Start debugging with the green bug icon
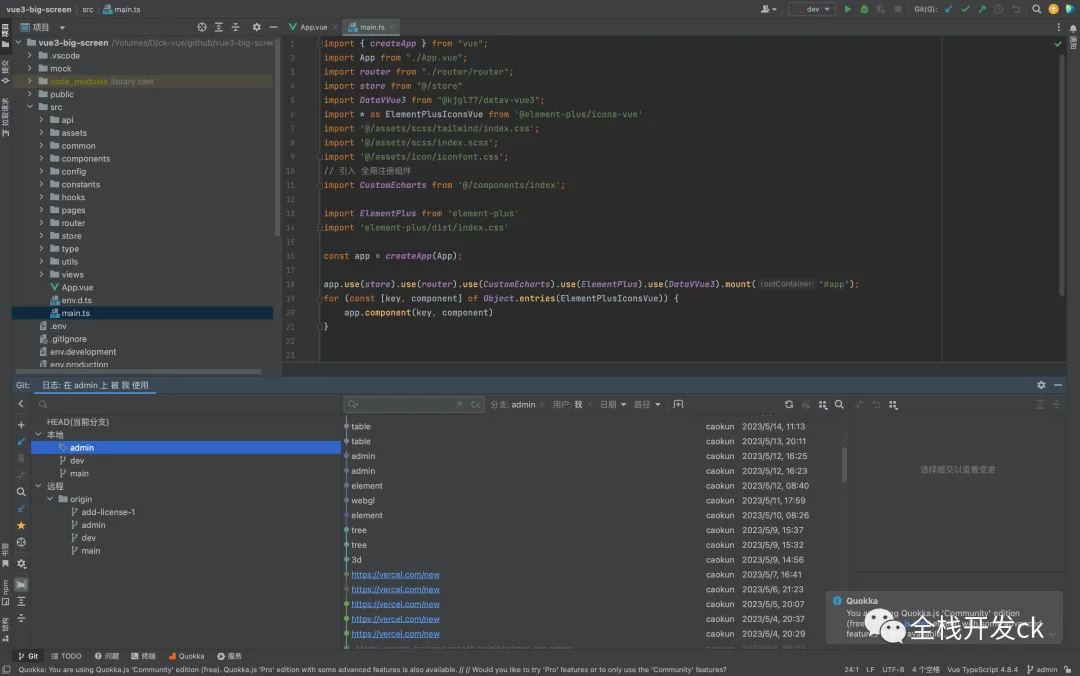1080x676 pixels. (x=865, y=9)
